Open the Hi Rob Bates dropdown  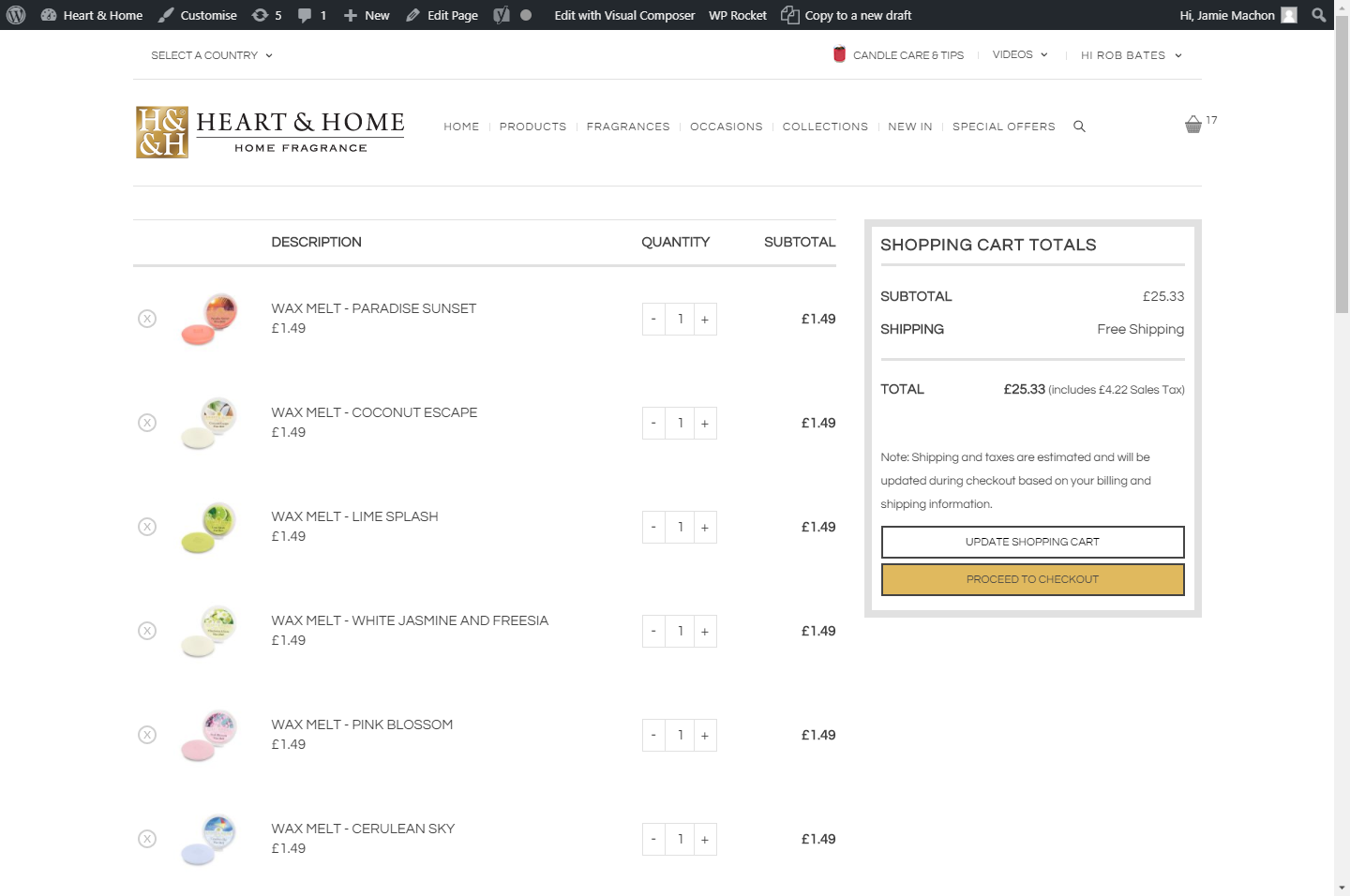tap(1129, 55)
